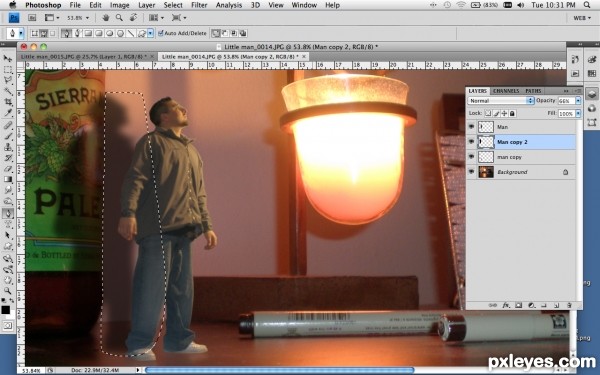Select the Healing Brush tool

(8, 125)
